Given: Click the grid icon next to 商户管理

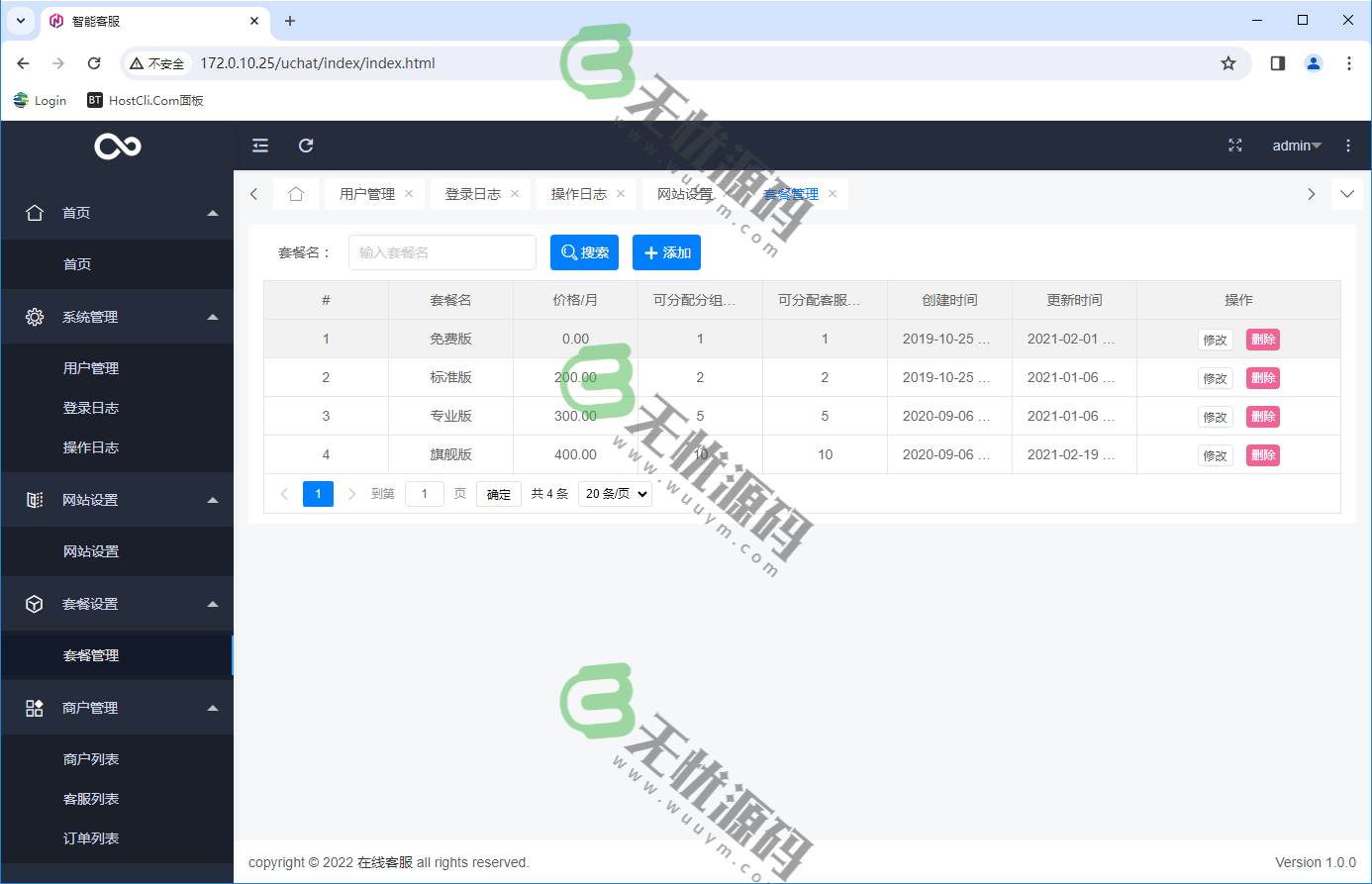Looking at the screenshot, I should coord(34,707).
